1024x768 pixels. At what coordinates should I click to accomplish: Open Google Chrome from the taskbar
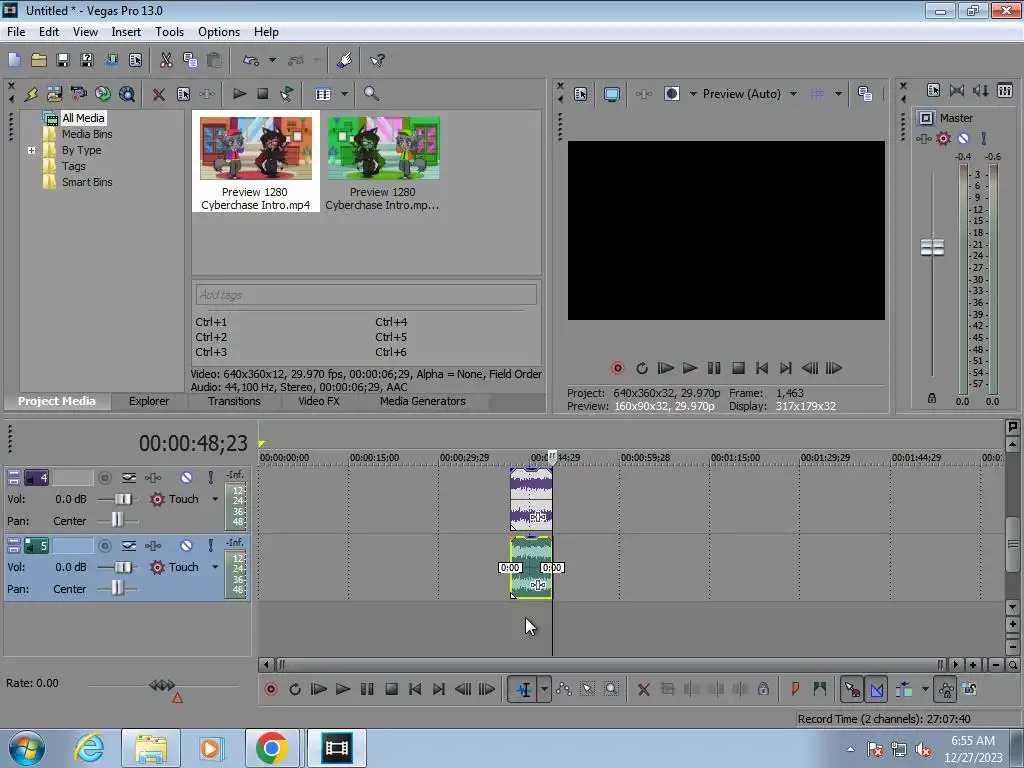(x=272, y=748)
